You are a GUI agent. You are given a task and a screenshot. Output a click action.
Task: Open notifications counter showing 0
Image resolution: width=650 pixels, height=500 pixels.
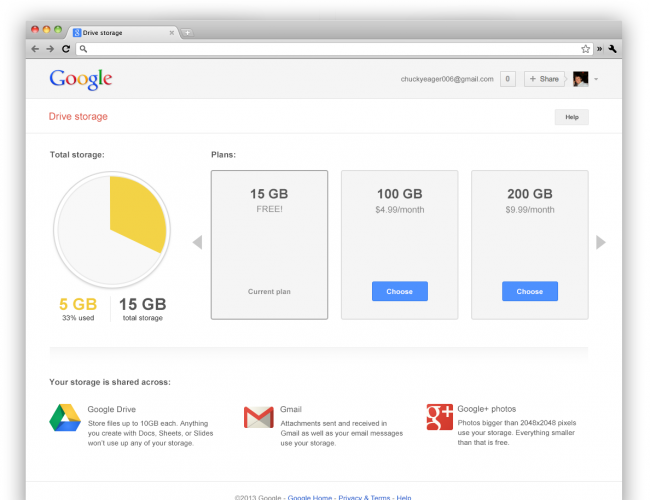tap(508, 79)
